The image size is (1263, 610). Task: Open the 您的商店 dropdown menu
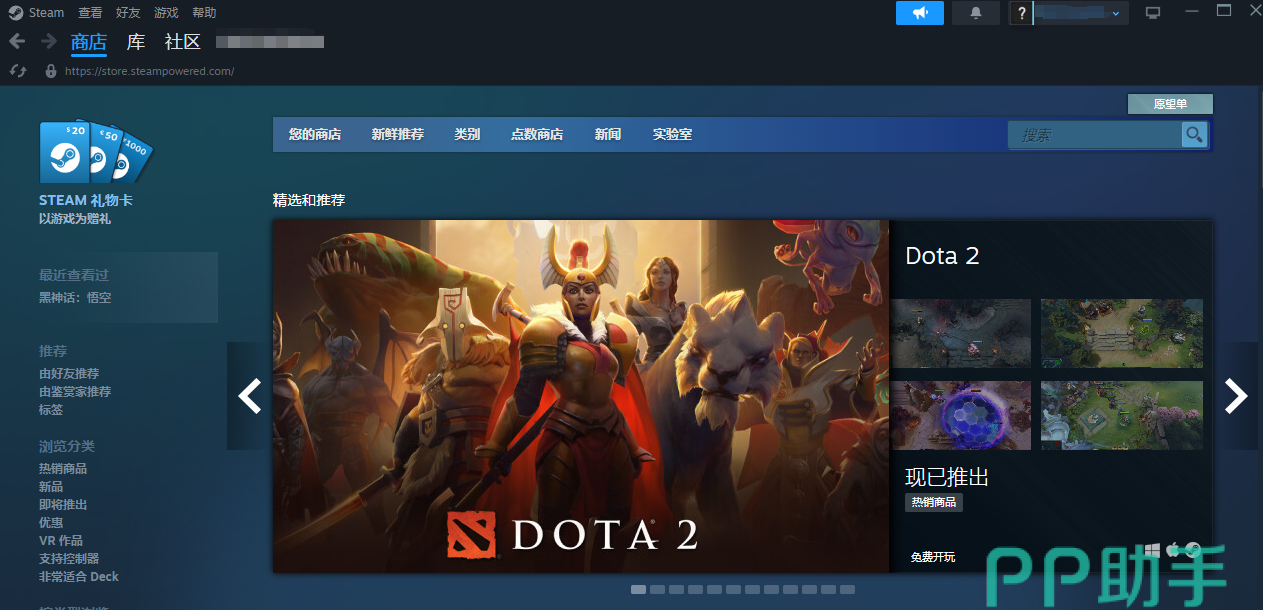315,134
